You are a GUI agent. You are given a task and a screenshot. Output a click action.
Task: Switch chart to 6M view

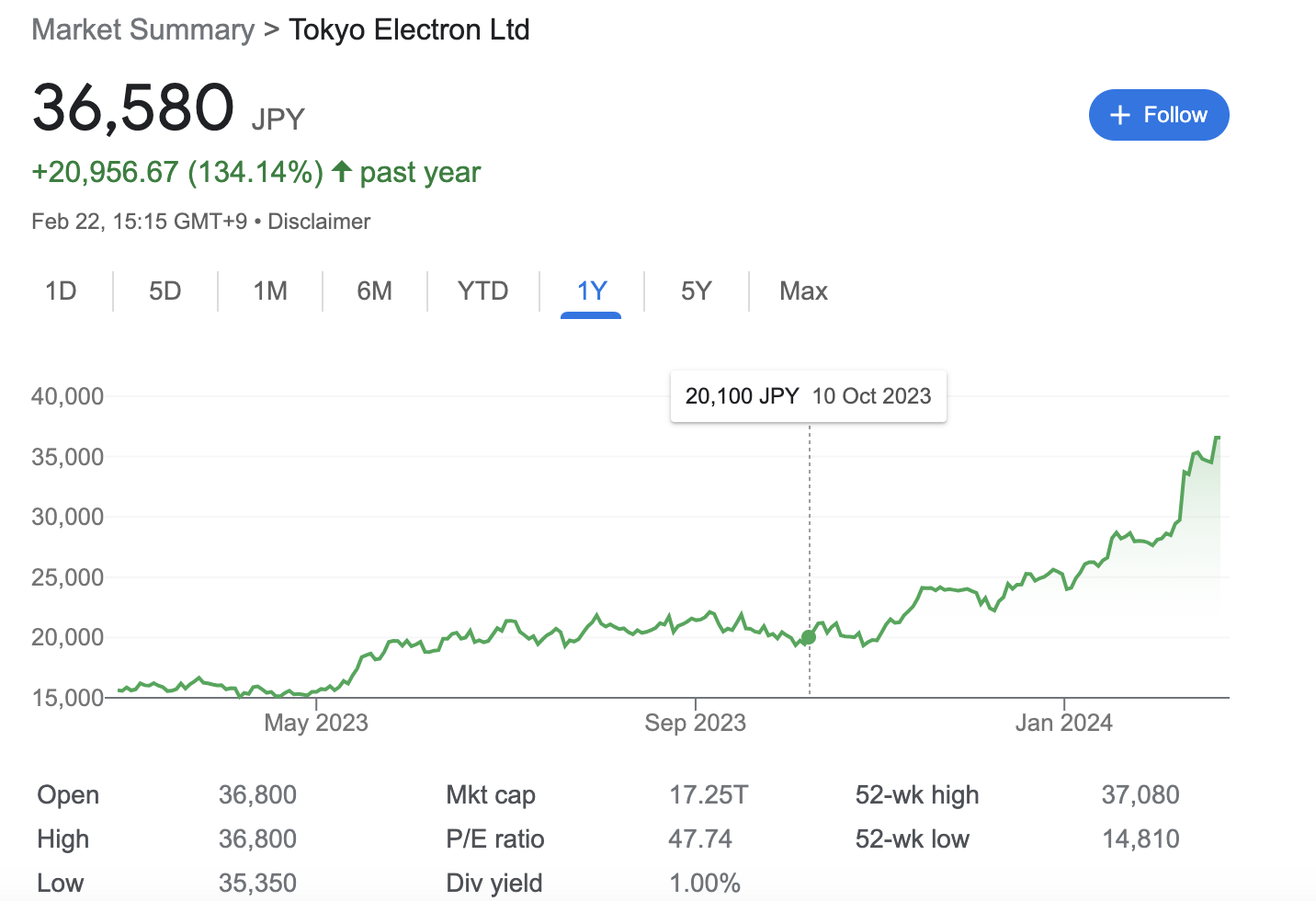(374, 291)
